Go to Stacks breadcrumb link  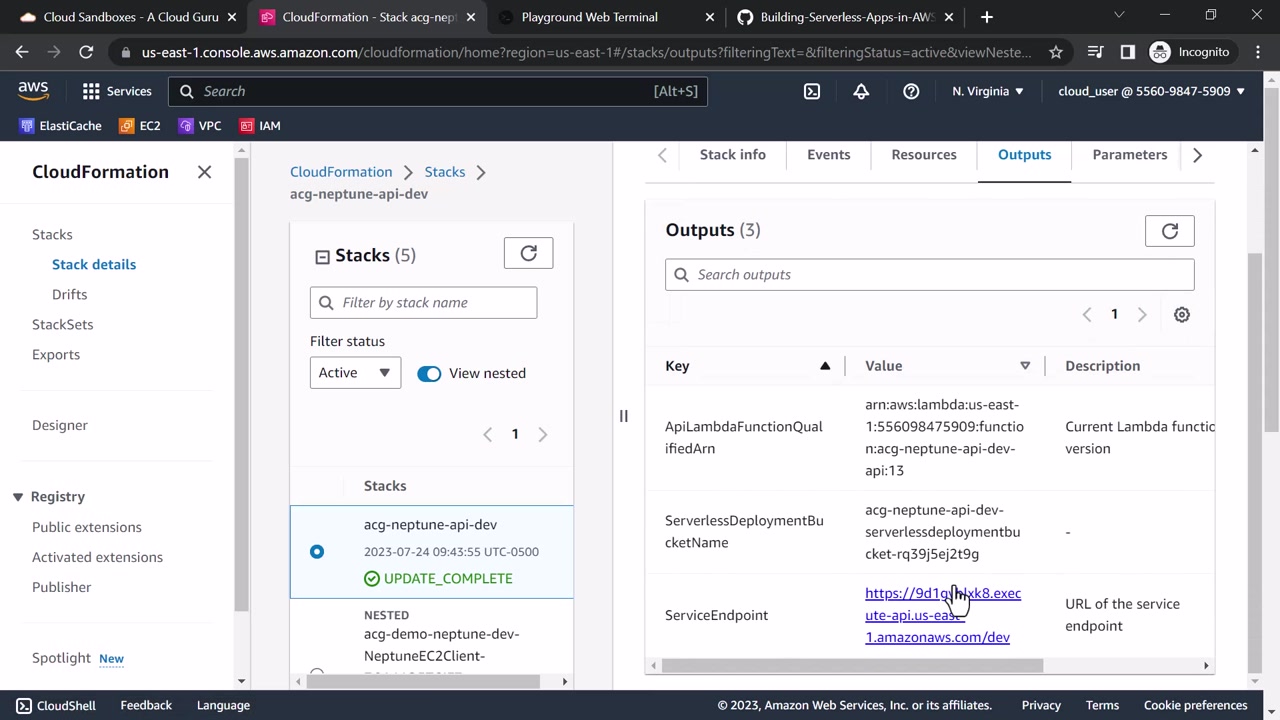(445, 172)
